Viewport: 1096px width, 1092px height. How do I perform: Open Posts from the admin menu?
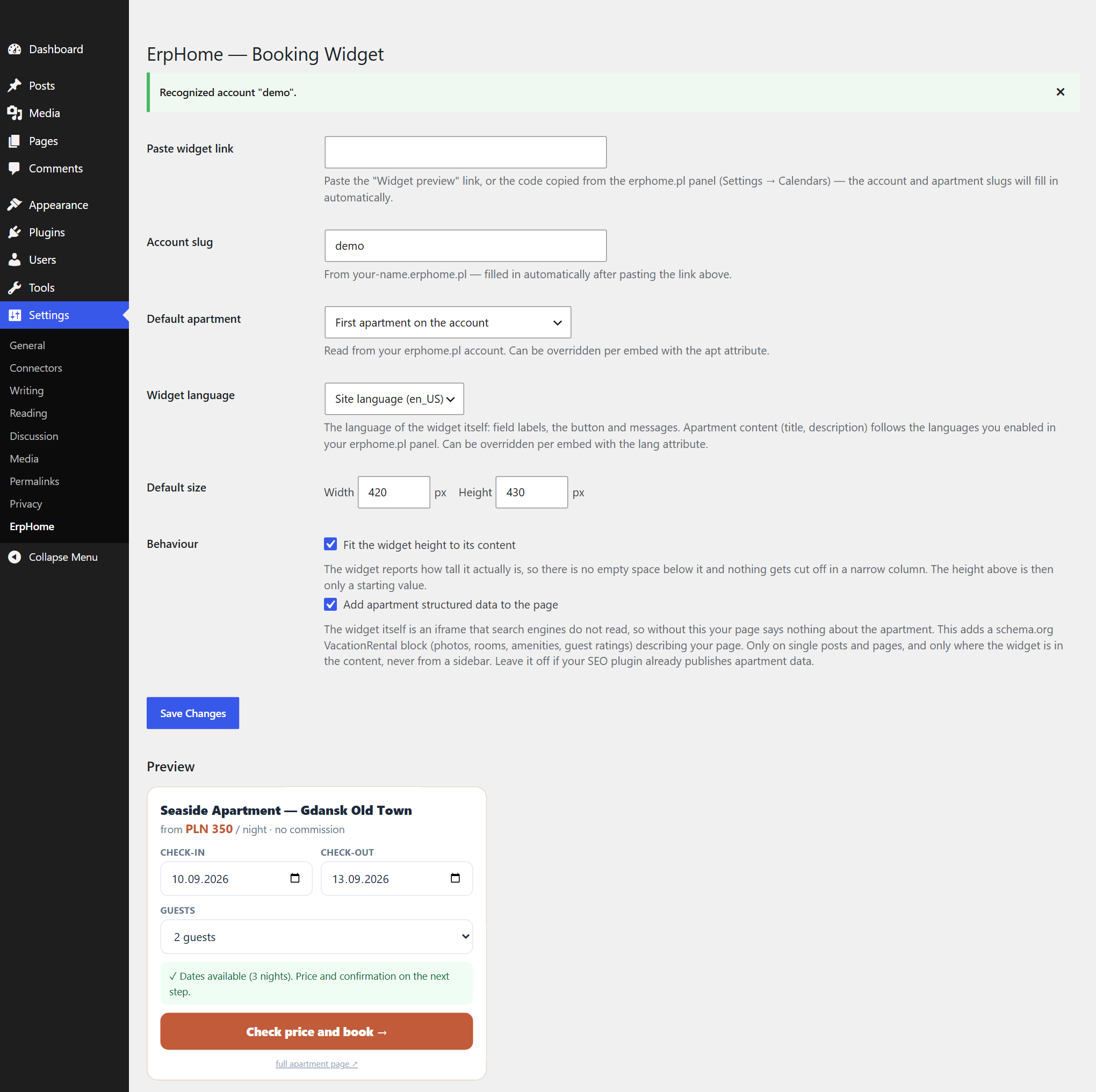(x=42, y=85)
